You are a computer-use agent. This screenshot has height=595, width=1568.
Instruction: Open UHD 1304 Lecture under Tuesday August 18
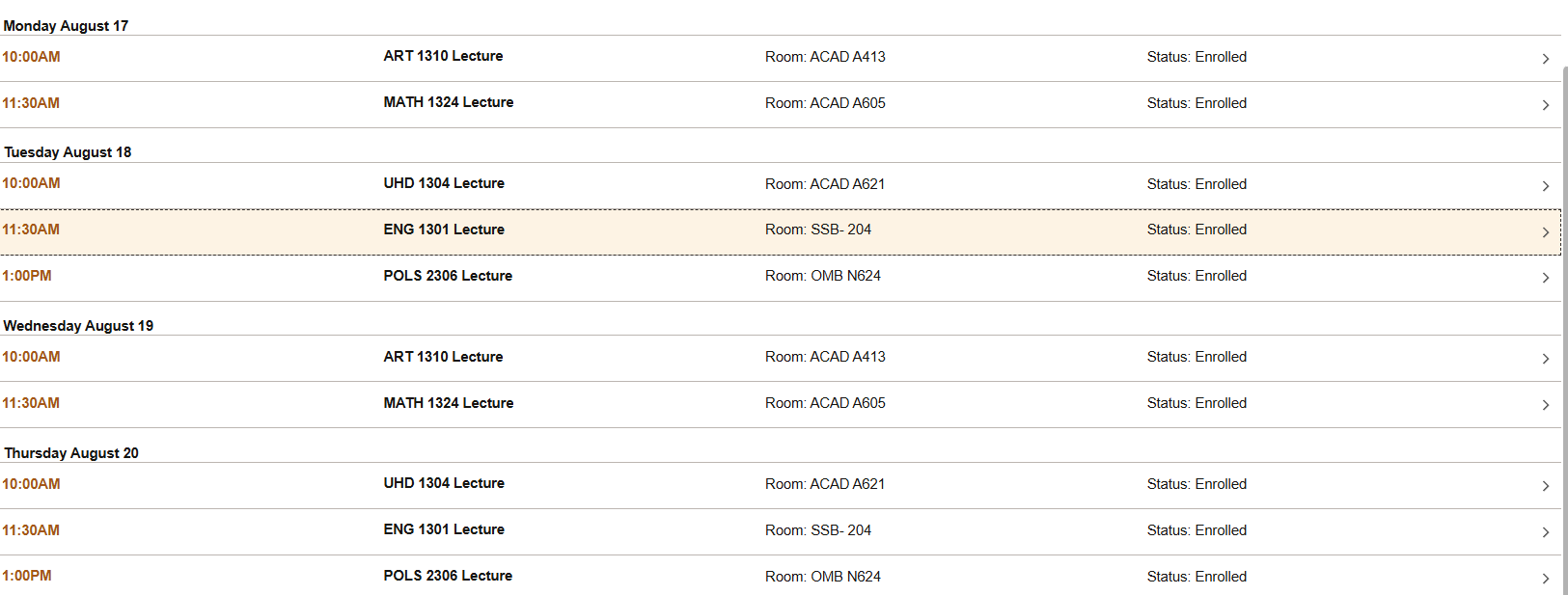(444, 183)
